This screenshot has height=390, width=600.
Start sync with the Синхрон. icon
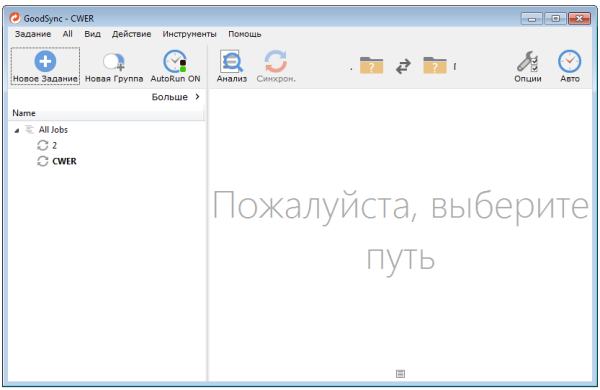[x=276, y=61]
